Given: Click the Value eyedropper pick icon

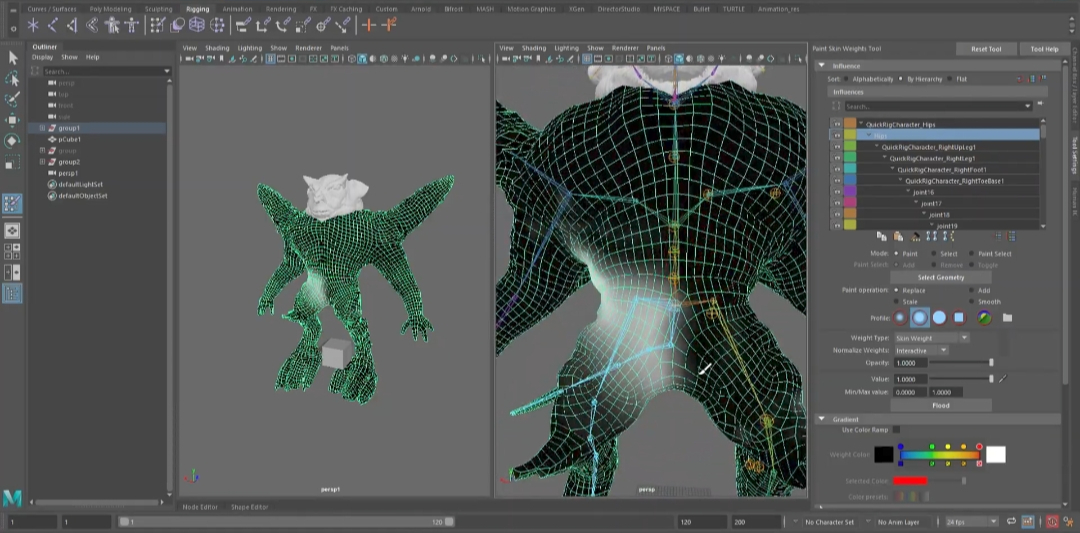Looking at the screenshot, I should click(x=1003, y=379).
